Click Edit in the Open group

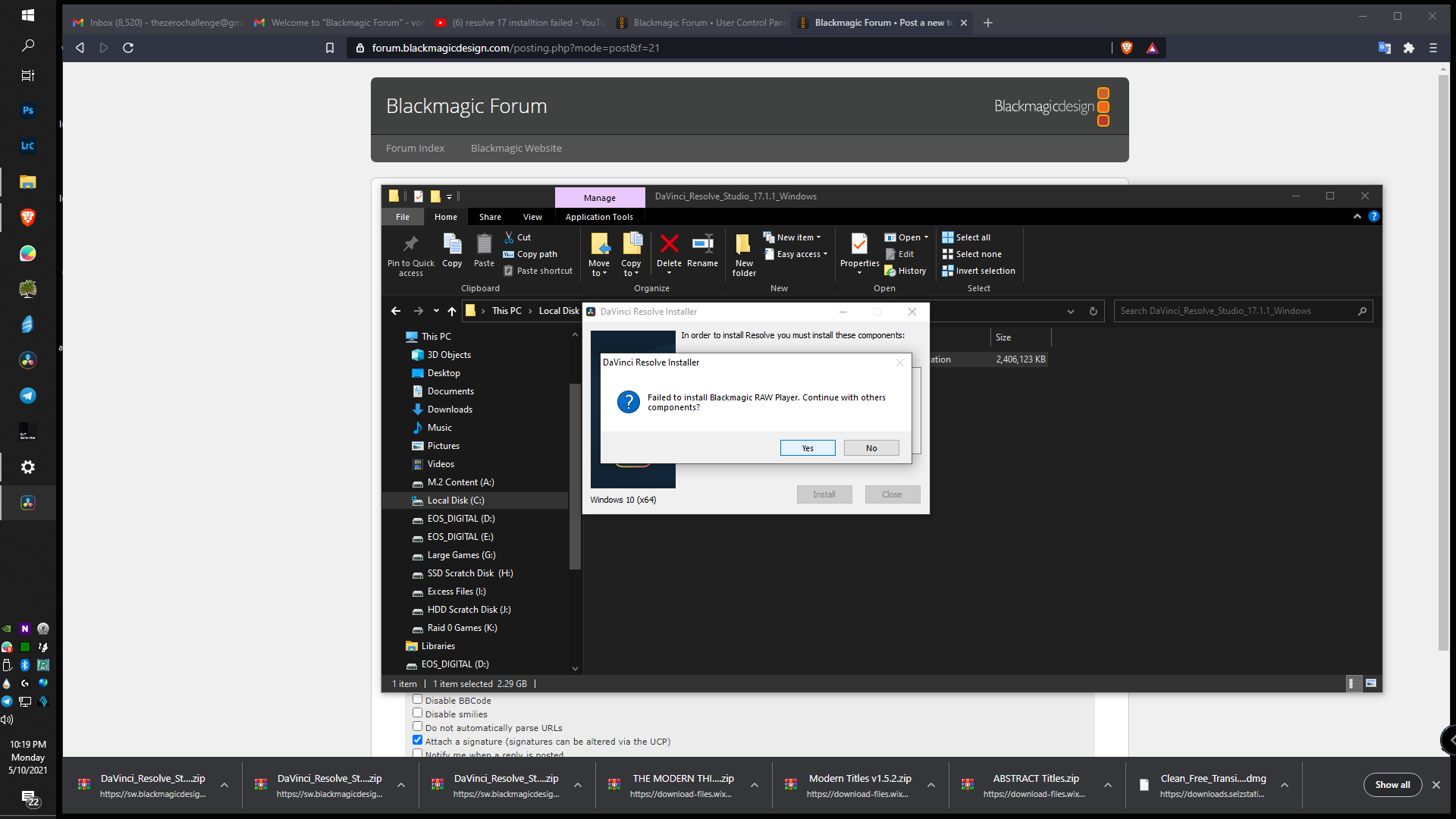[900, 254]
